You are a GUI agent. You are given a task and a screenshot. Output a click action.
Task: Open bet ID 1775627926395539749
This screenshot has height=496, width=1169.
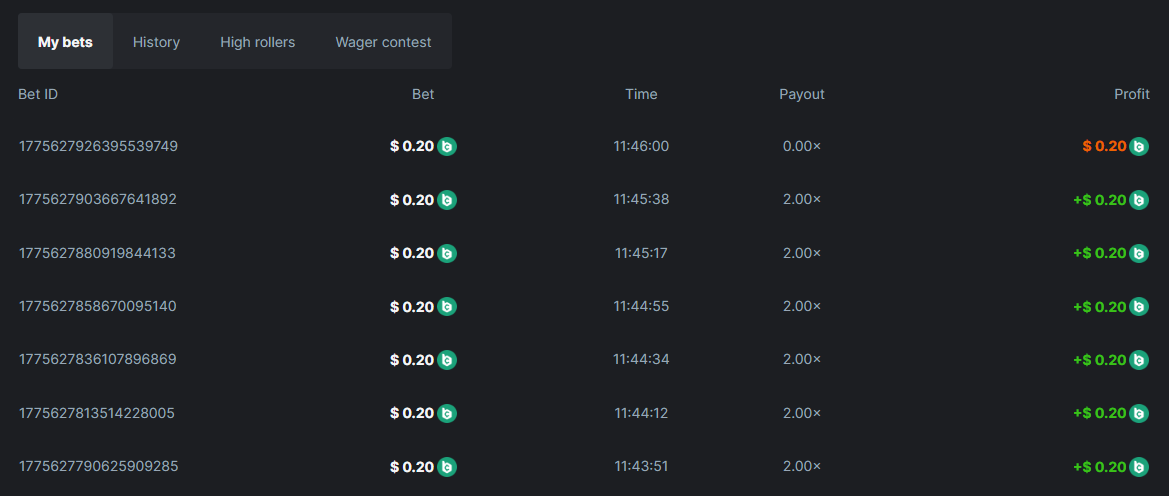click(98, 146)
